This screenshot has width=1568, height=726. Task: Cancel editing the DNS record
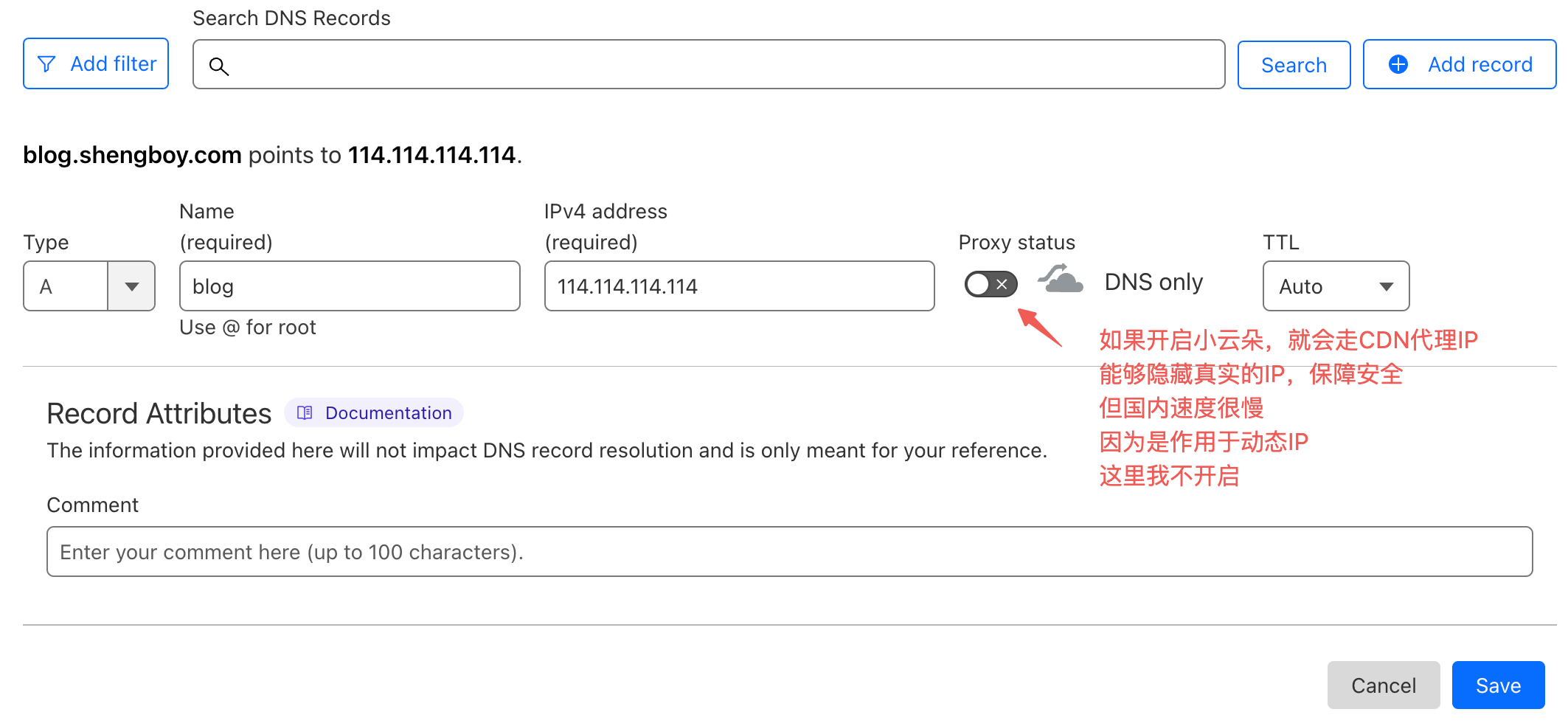1383,685
